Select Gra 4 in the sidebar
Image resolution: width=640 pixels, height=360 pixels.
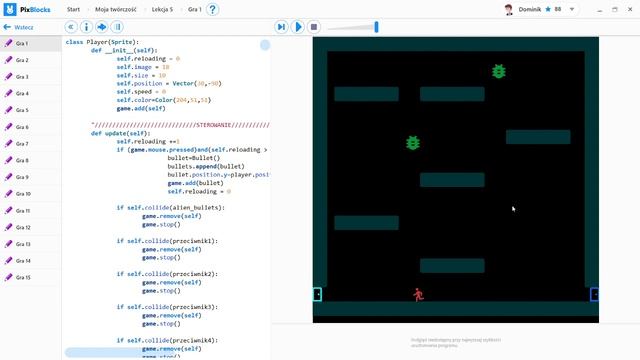(x=31, y=93)
